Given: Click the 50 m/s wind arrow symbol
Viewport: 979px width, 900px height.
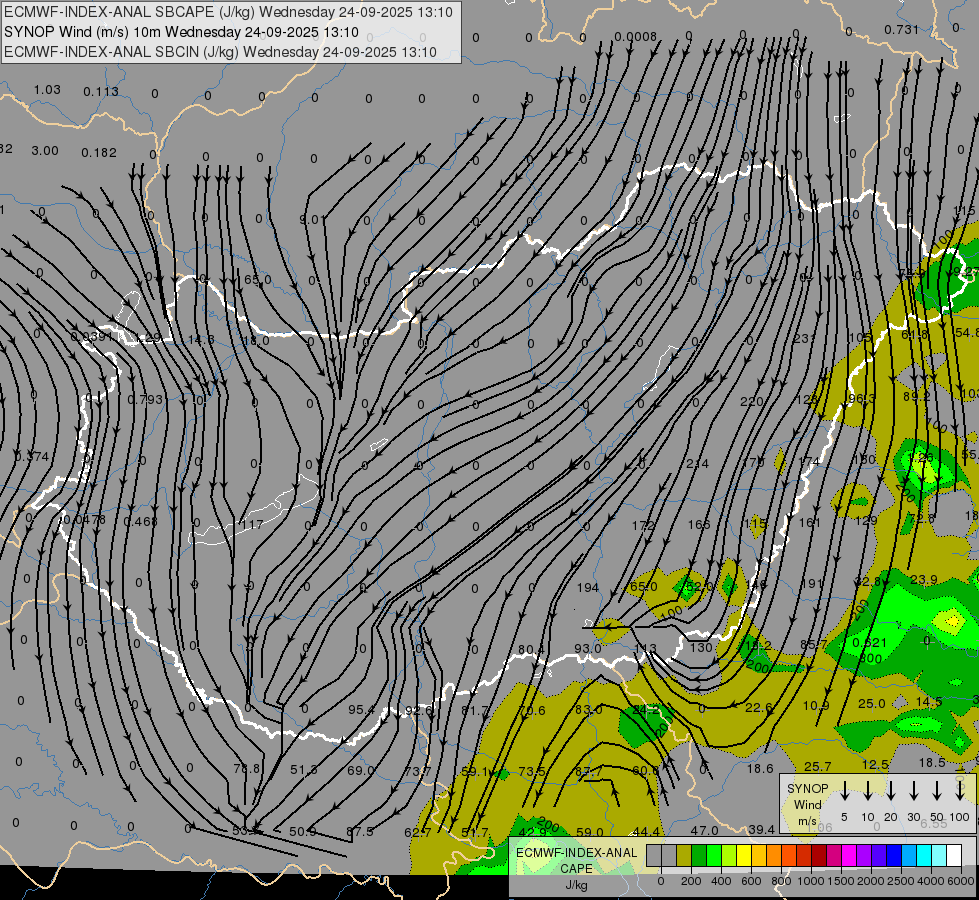Looking at the screenshot, I should point(937,791).
